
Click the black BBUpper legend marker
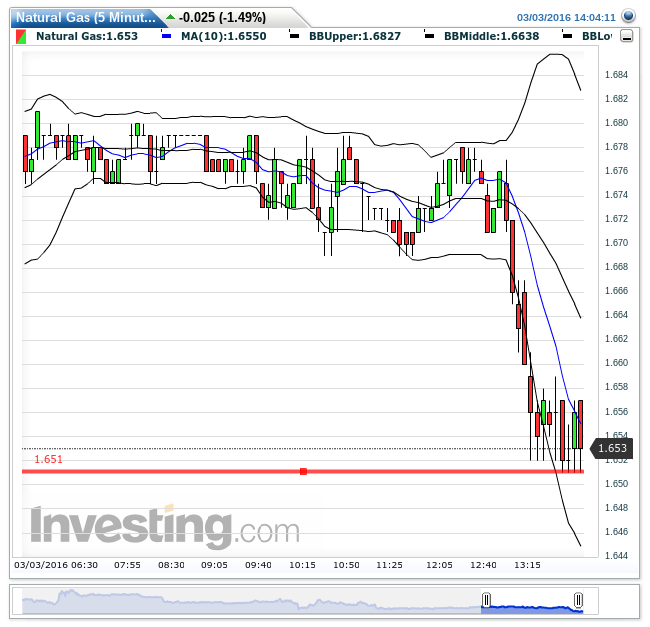[x=294, y=36]
